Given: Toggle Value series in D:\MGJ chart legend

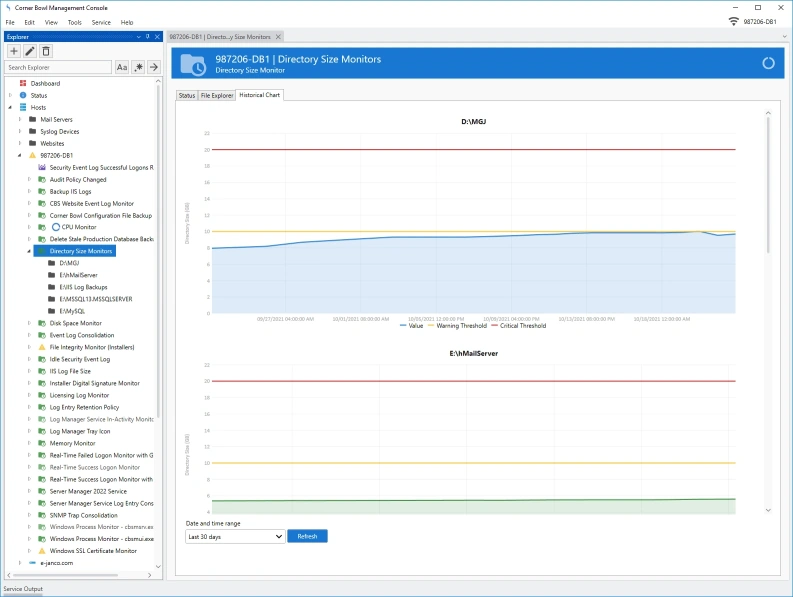Looking at the screenshot, I should (411, 326).
